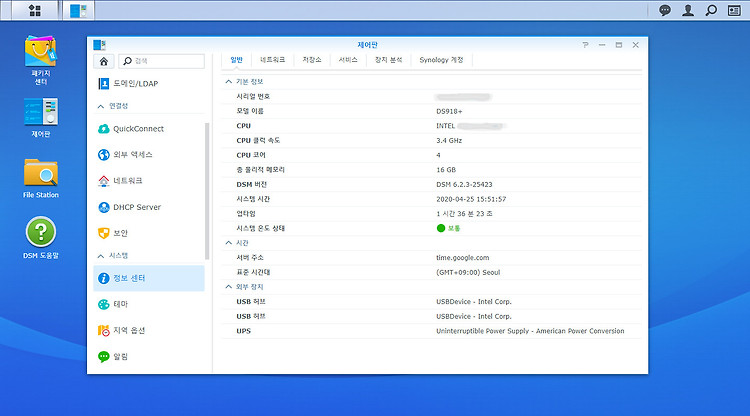Open the top bar search magnifier
750x416 pixels.
pyautogui.click(x=711, y=11)
